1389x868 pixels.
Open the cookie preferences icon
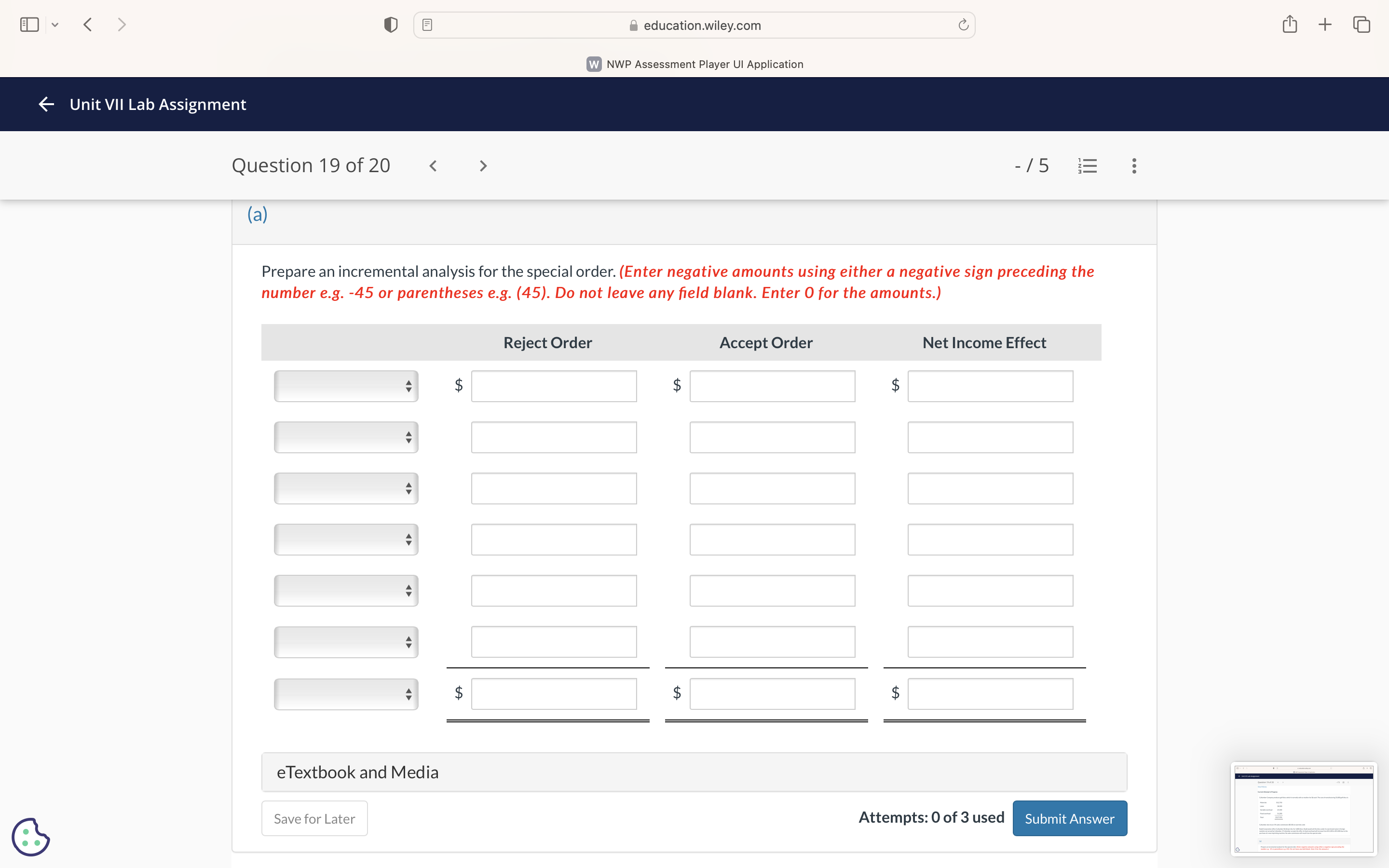30,837
